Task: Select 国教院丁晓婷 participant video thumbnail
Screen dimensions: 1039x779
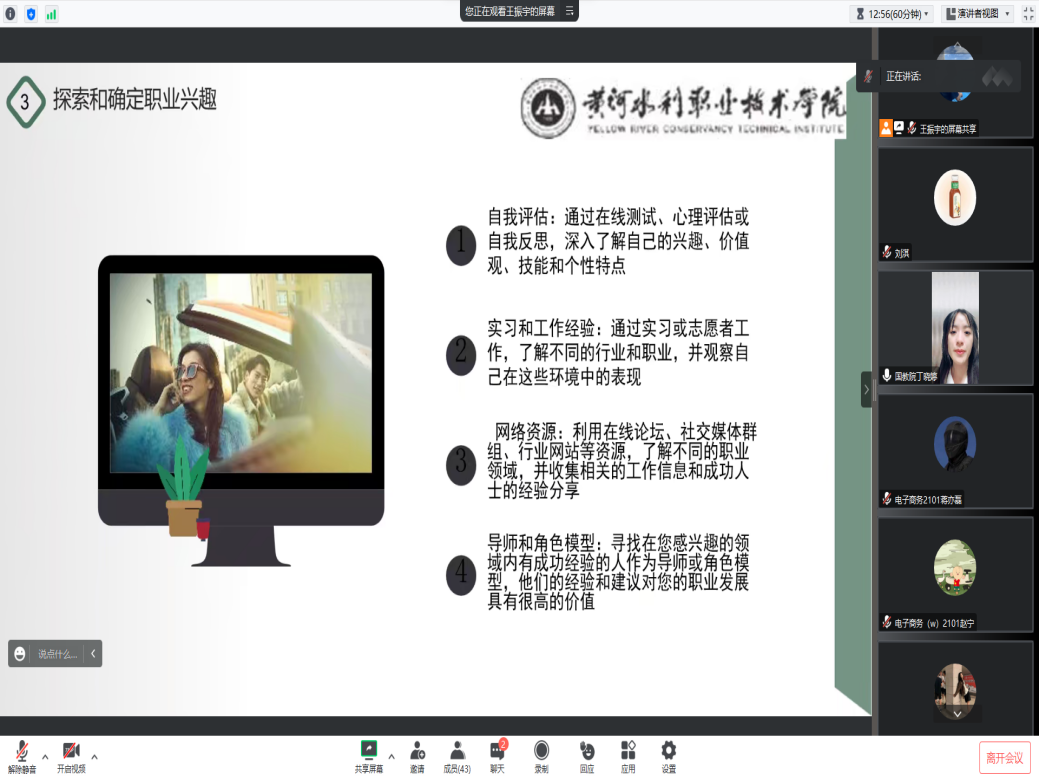Action: 955,327
